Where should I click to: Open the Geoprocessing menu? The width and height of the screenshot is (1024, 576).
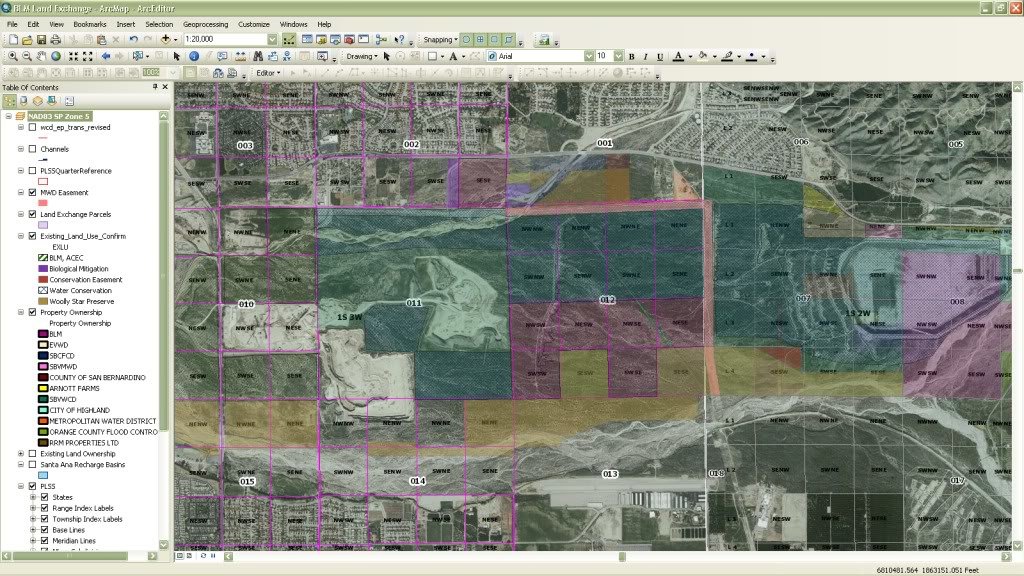pyautogui.click(x=206, y=24)
